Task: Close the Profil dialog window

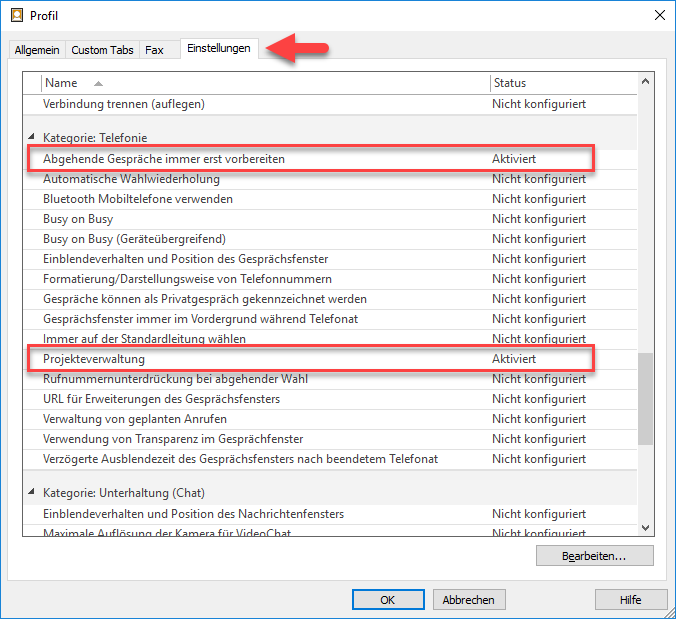Action: pyautogui.click(x=658, y=14)
